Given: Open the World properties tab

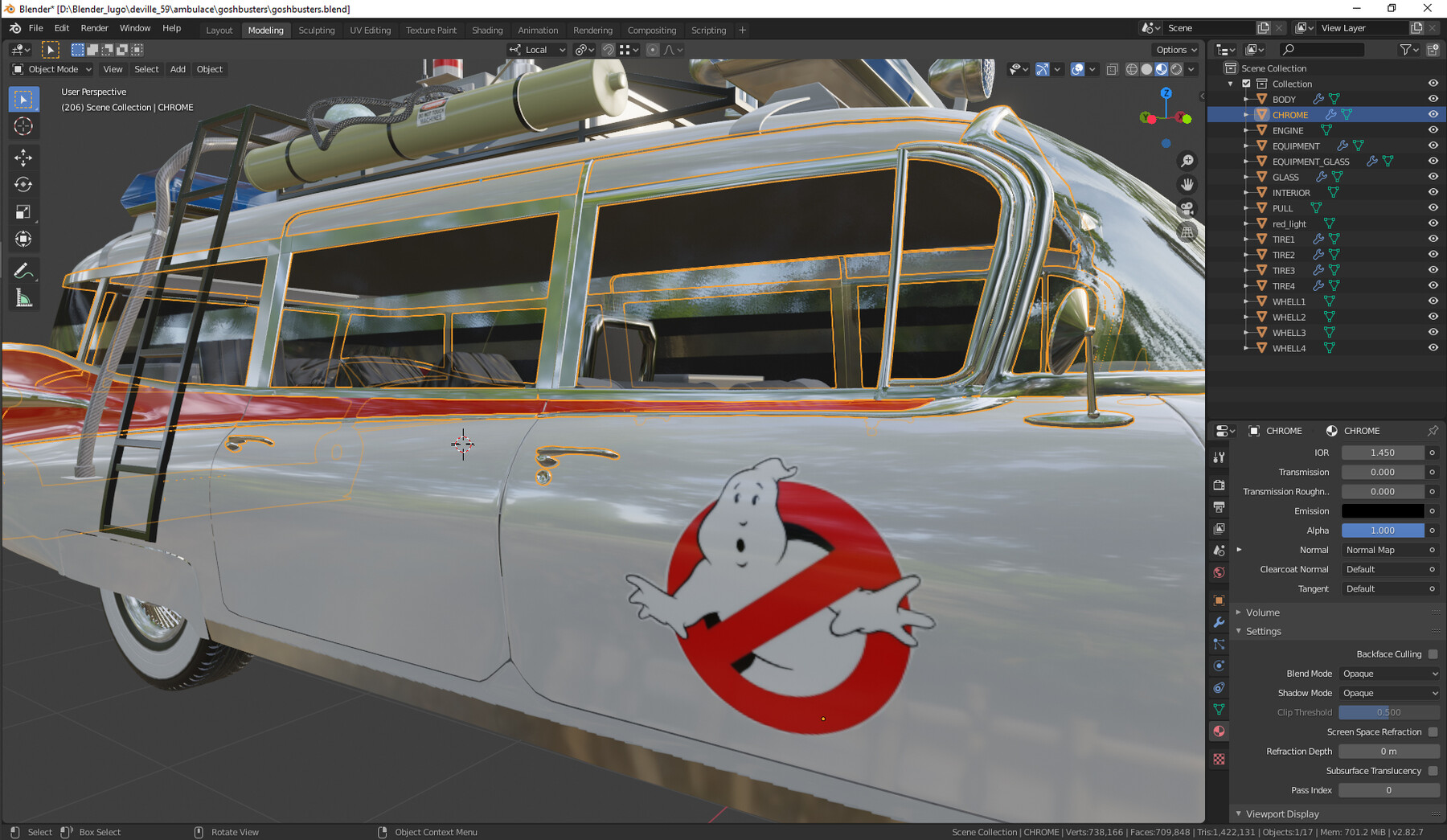Looking at the screenshot, I should [x=1219, y=573].
